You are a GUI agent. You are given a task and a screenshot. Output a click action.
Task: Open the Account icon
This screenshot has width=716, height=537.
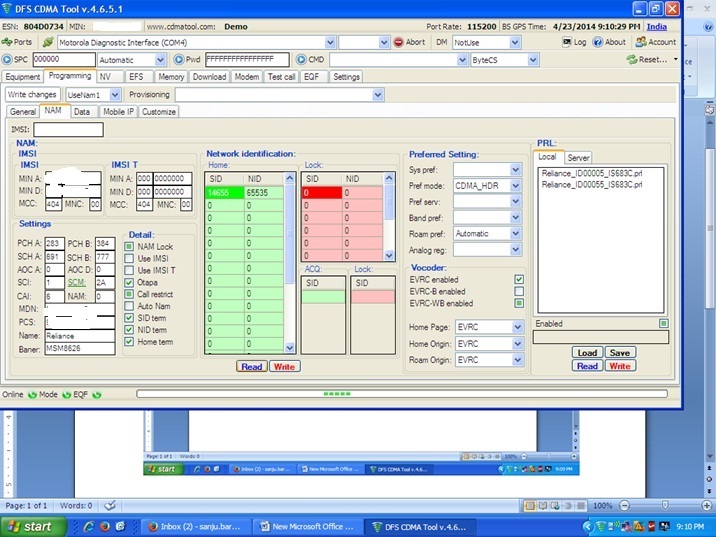point(640,43)
